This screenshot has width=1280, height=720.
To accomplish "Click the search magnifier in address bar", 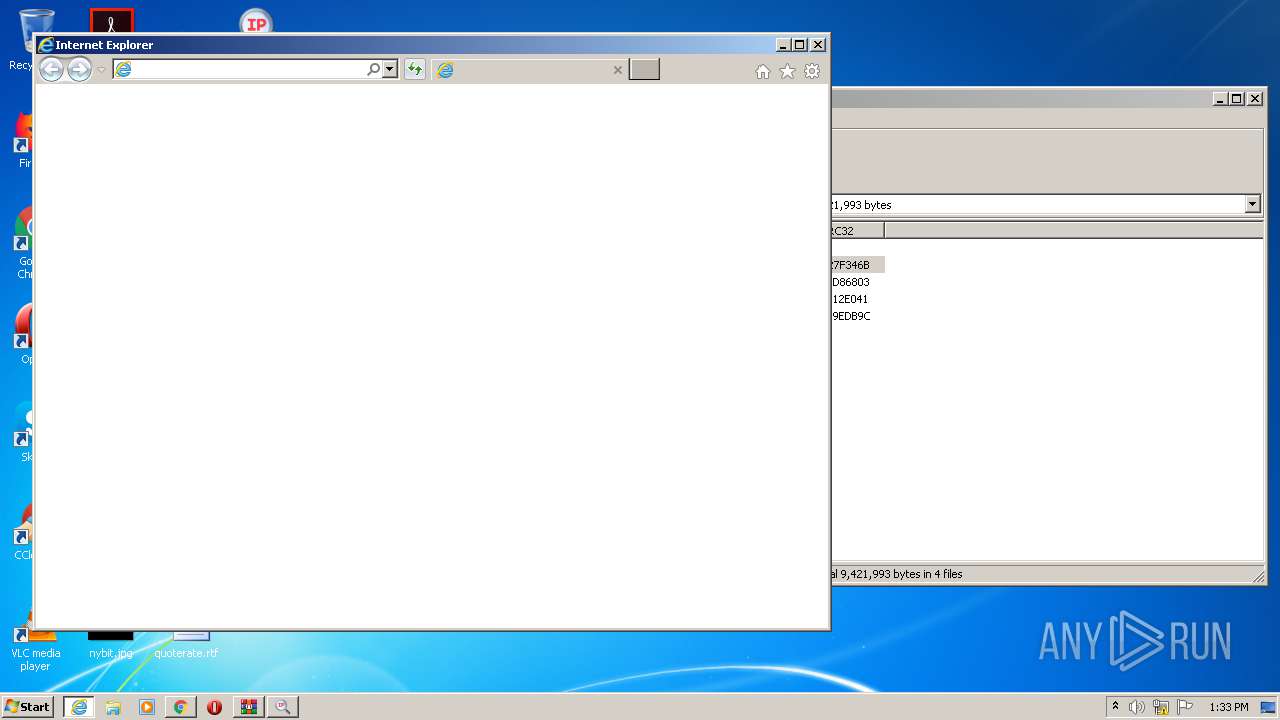I will [374, 69].
